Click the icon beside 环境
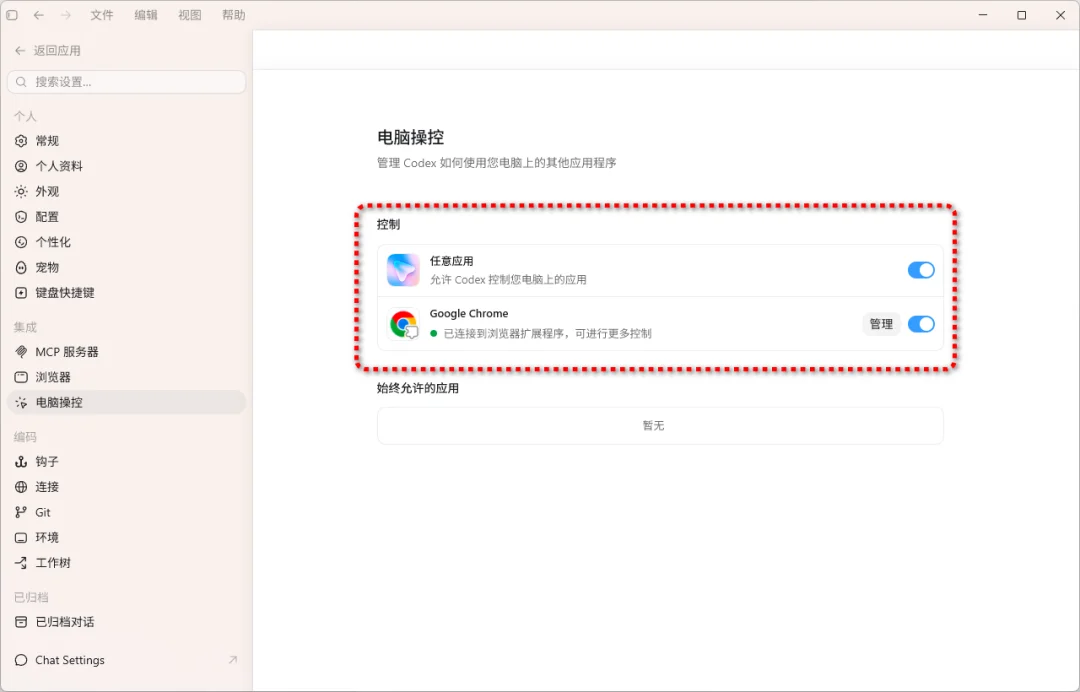1080x692 pixels. (x=21, y=537)
